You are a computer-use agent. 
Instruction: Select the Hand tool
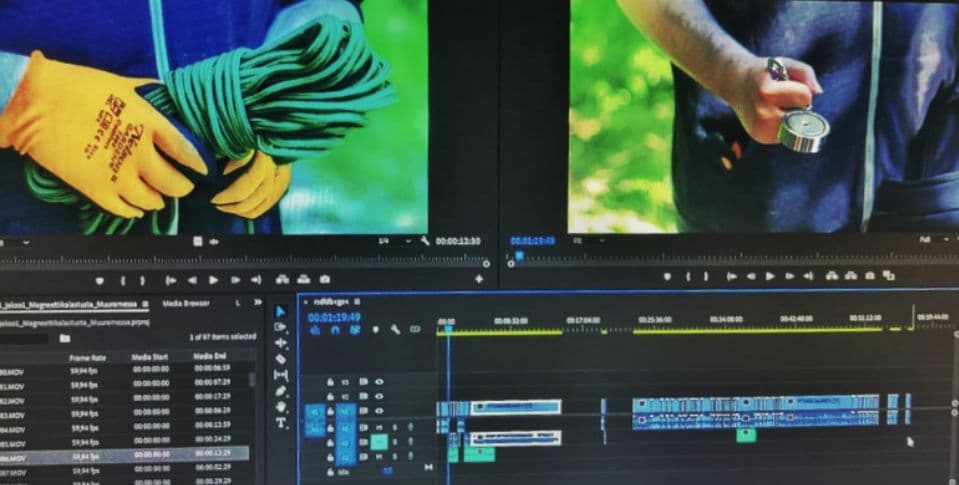point(281,407)
